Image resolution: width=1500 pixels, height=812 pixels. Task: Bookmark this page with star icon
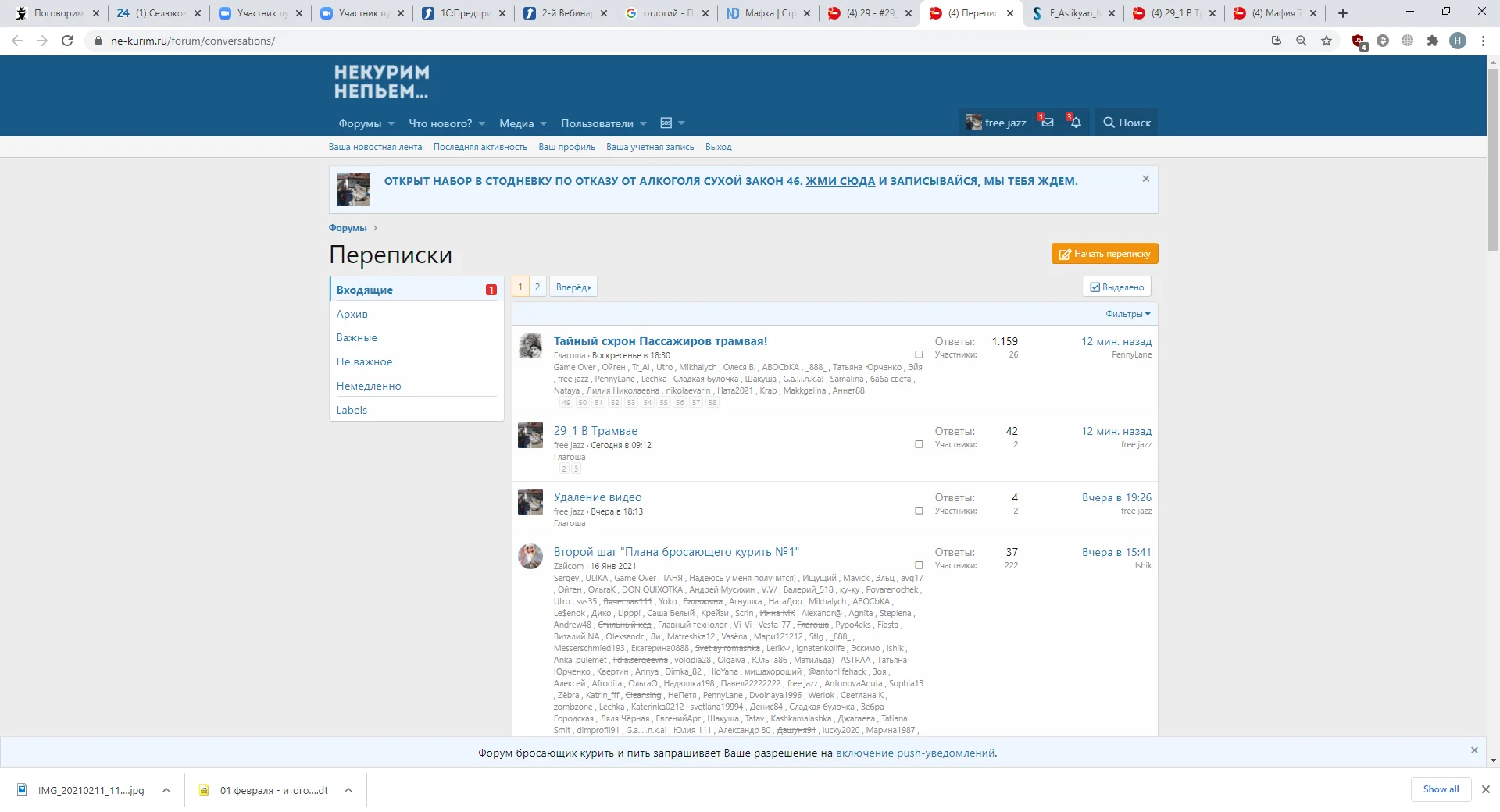coord(1327,41)
